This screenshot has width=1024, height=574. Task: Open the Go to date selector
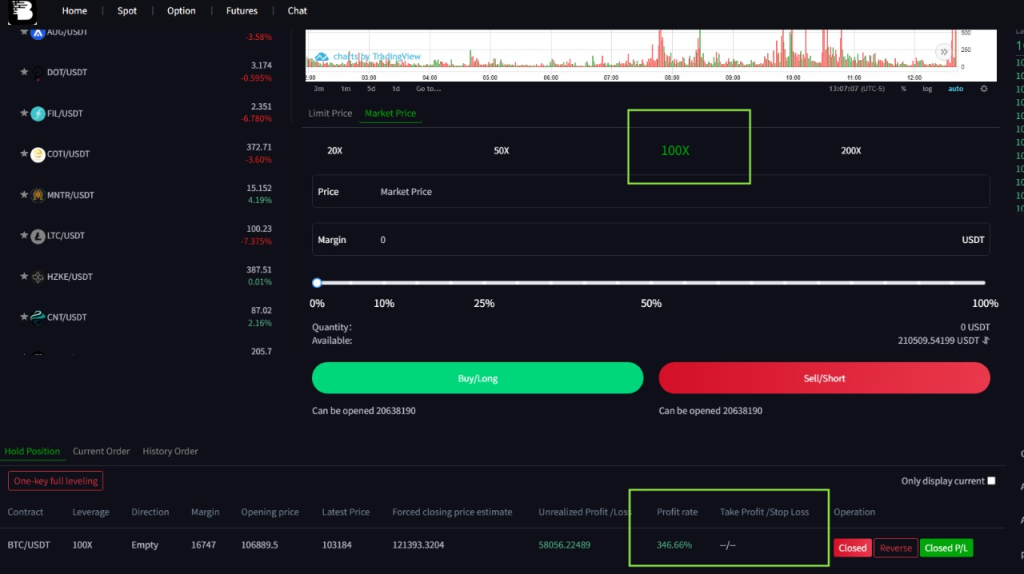coord(428,89)
